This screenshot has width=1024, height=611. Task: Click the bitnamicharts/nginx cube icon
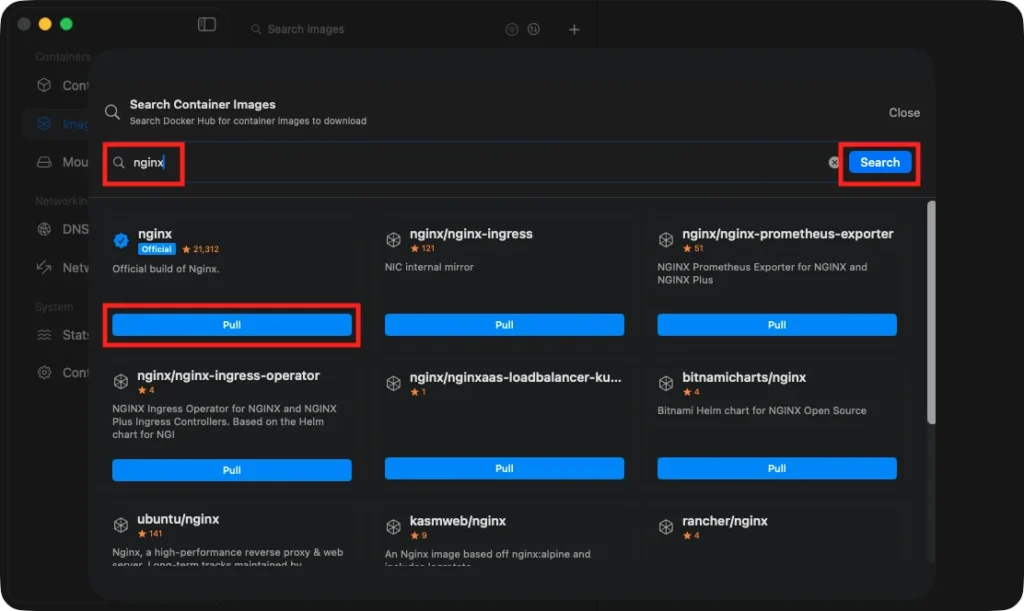[x=665, y=383]
